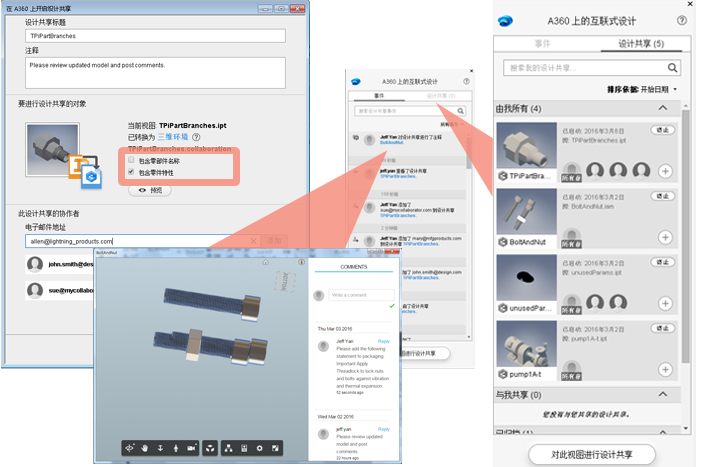Toggle 包含零部件名称 checkbox
The width and height of the screenshot is (701, 467).
131,160
